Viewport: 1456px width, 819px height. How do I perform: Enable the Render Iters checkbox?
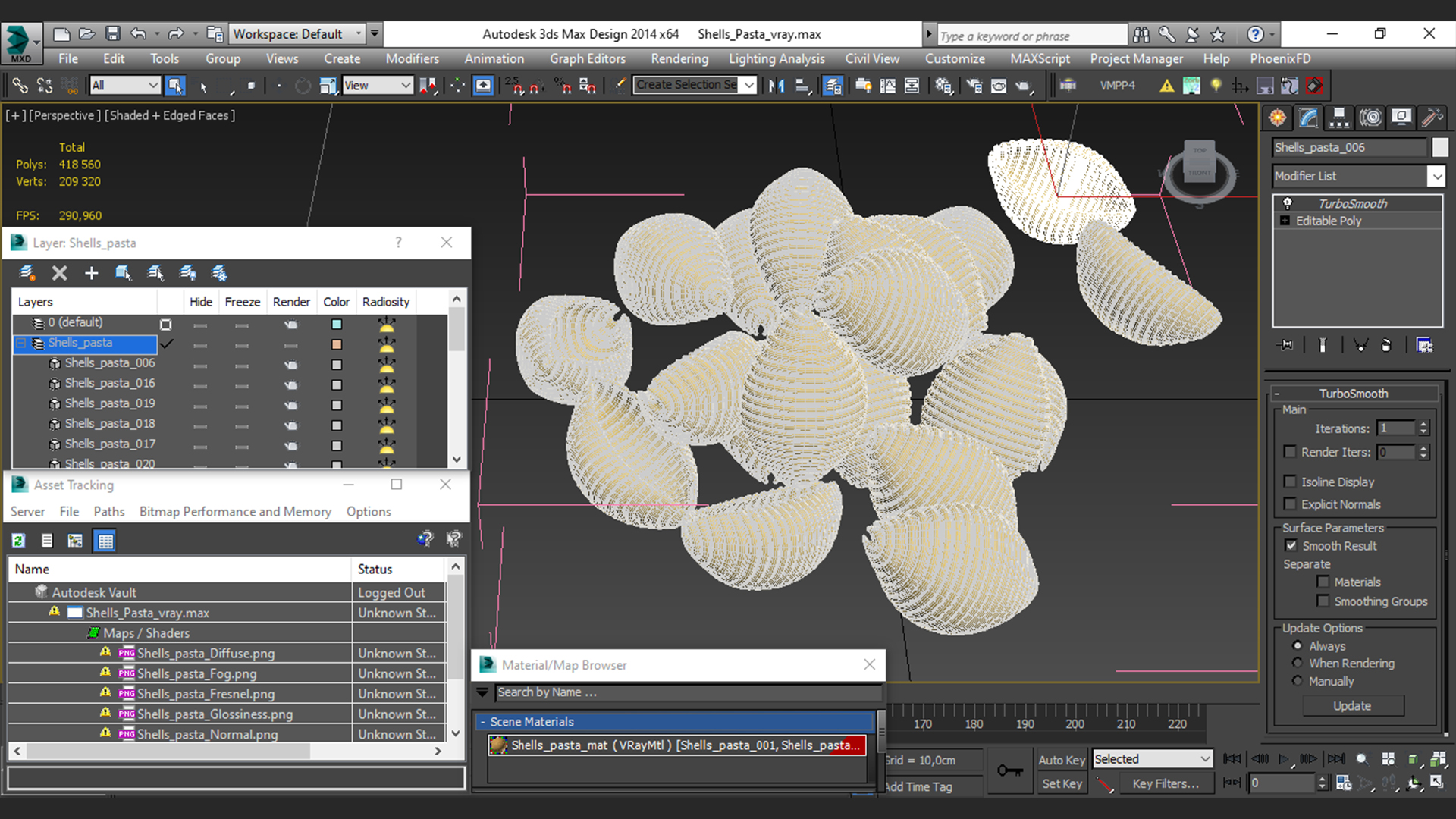pyautogui.click(x=1290, y=452)
